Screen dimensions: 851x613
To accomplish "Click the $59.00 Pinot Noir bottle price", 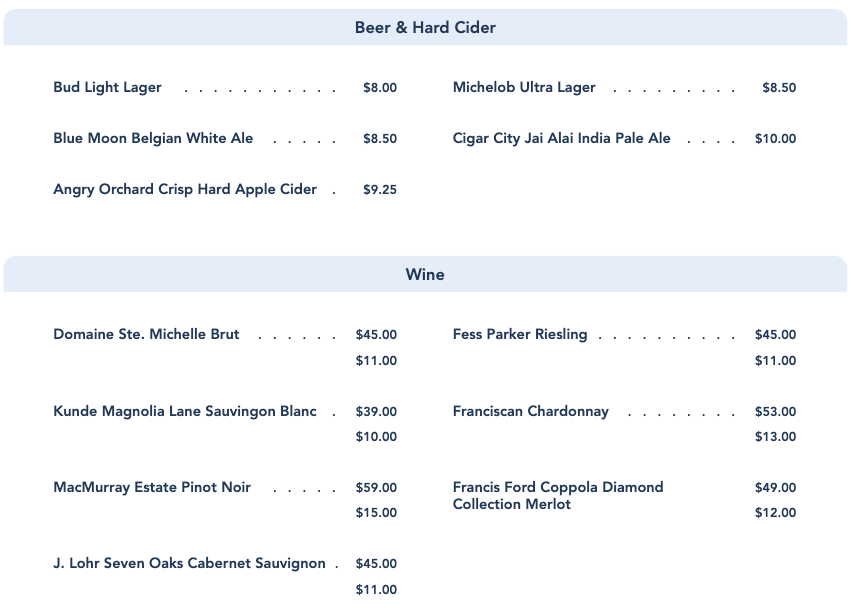I will click(x=376, y=488).
